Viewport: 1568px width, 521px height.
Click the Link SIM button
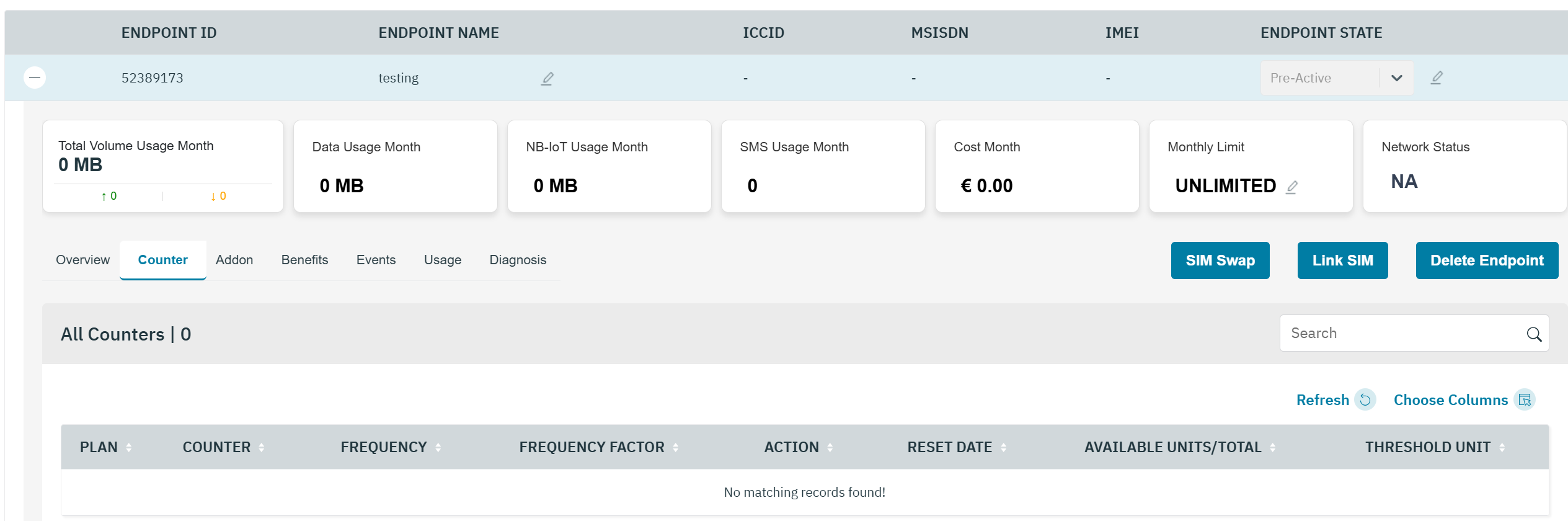(1342, 260)
